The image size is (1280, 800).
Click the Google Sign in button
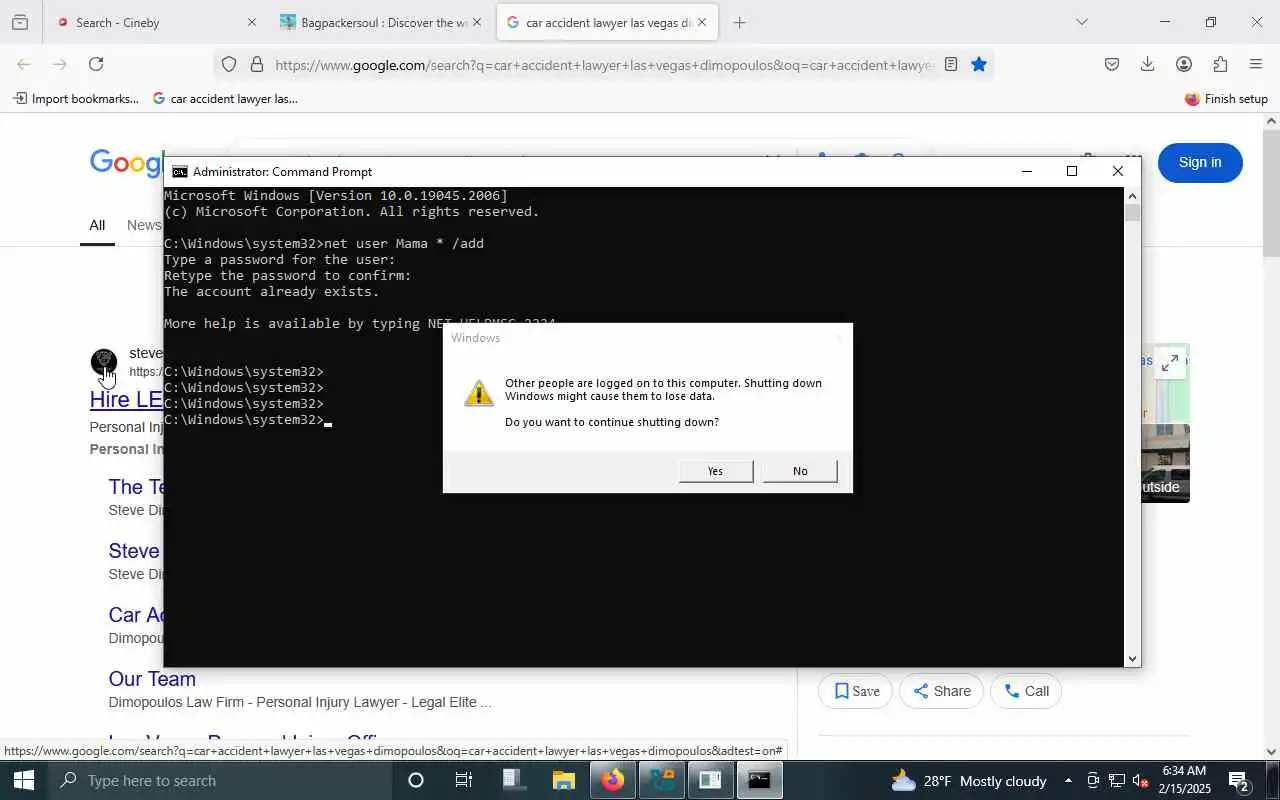point(1200,162)
